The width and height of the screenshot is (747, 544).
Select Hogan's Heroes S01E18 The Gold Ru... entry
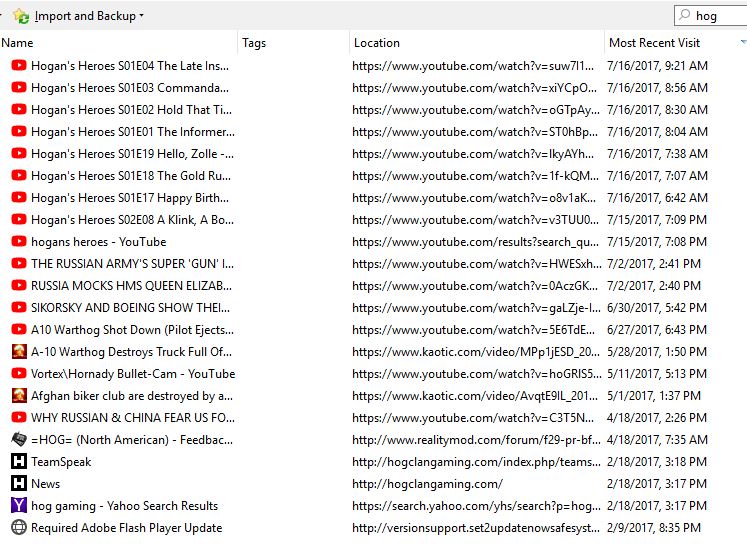tap(131, 176)
